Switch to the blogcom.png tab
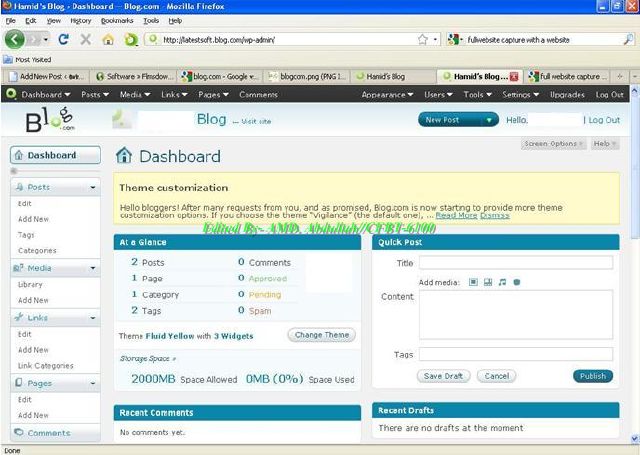 pyautogui.click(x=307, y=76)
